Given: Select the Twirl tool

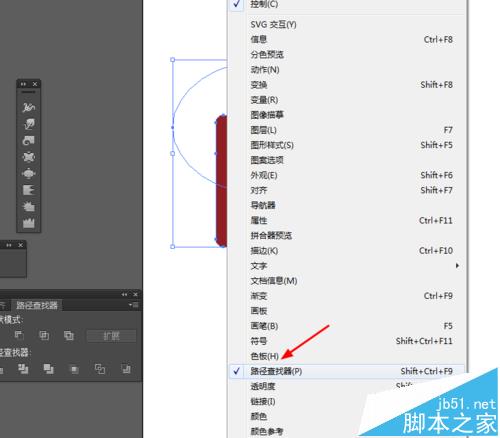Looking at the screenshot, I should click(29, 141).
